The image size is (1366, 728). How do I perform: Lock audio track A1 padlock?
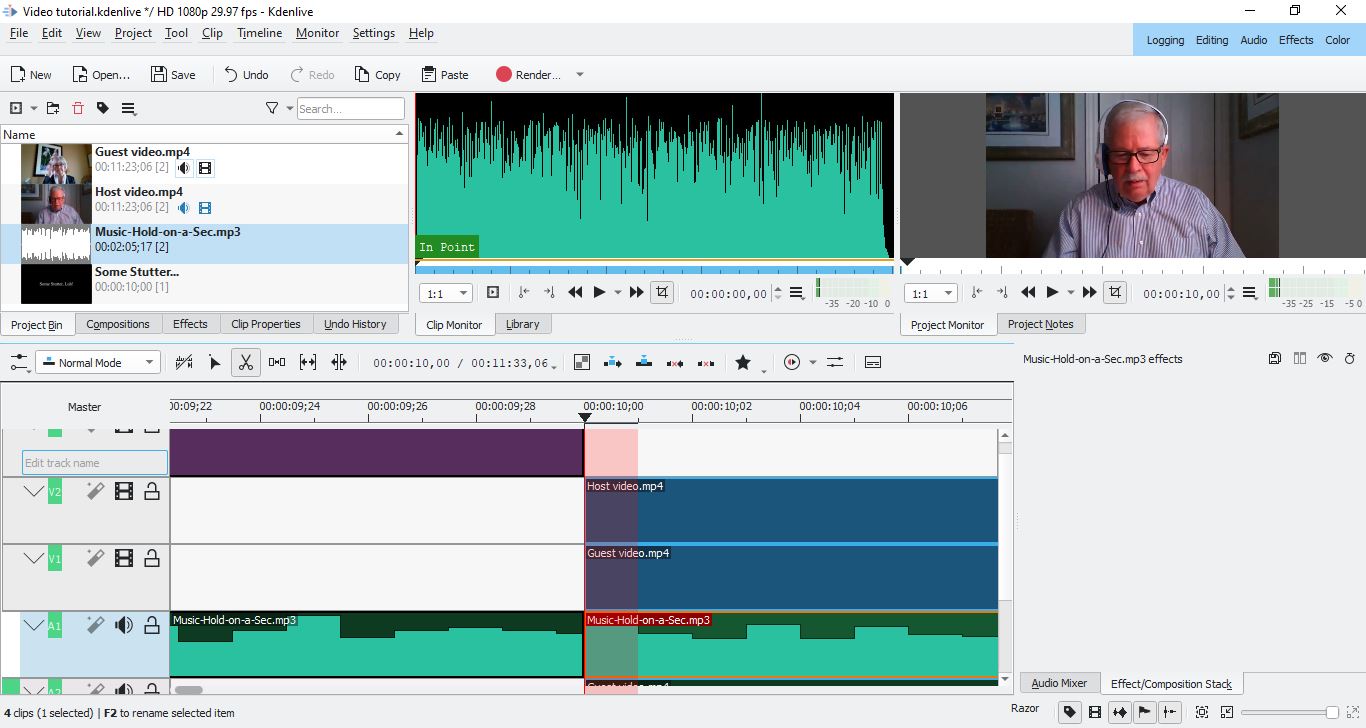[x=152, y=625]
